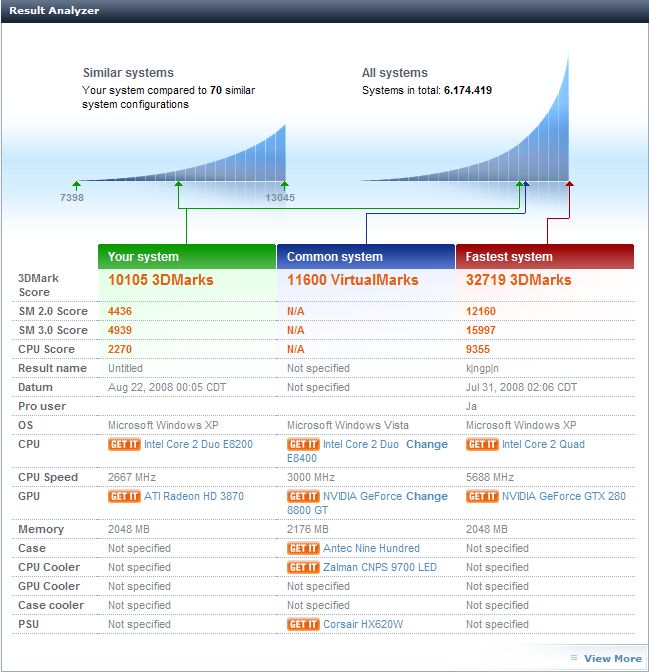Click the Microsoft Windows Vista entry
Image resolution: width=649 pixels, height=672 pixels.
pyautogui.click(x=348, y=425)
